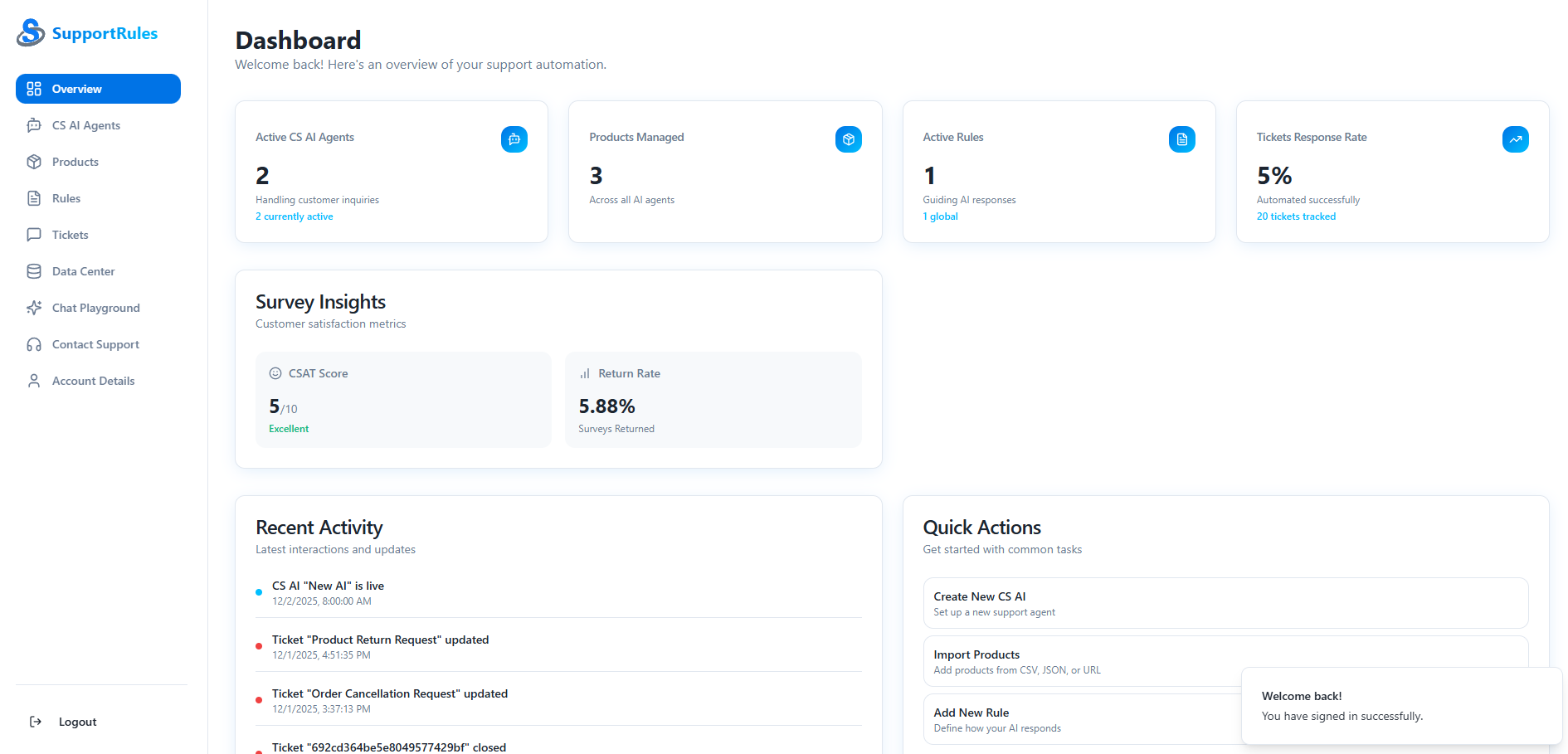The width and height of the screenshot is (1568, 754).
Task: Open the Data Center database icon
Action: [x=34, y=270]
